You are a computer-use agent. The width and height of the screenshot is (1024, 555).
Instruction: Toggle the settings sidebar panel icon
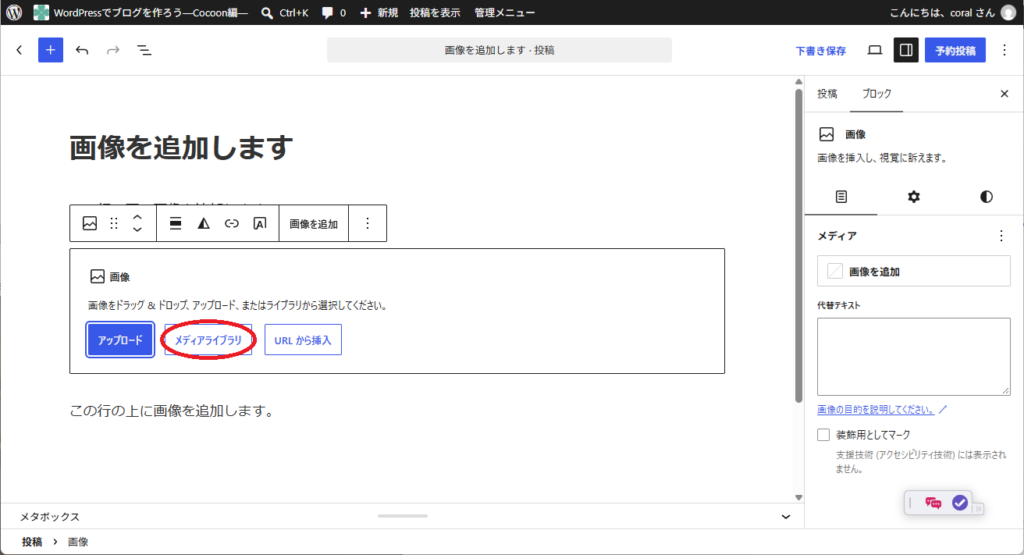coord(906,50)
